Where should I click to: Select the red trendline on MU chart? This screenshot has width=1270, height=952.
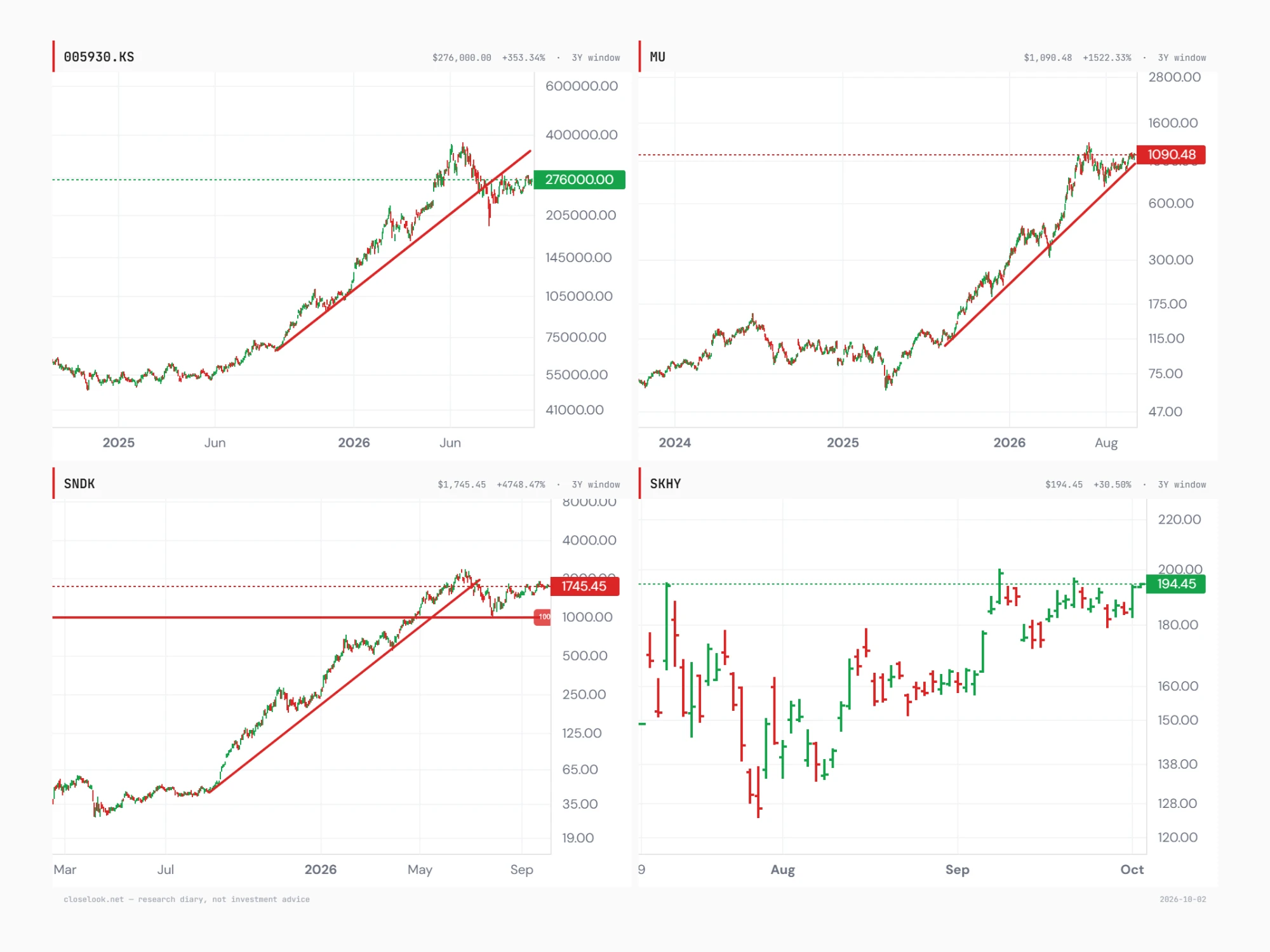(1040, 255)
